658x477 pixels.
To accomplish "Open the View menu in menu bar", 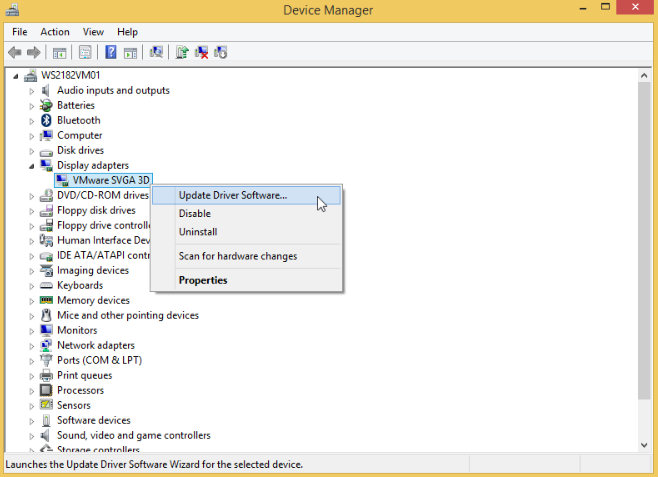I will coord(93,32).
